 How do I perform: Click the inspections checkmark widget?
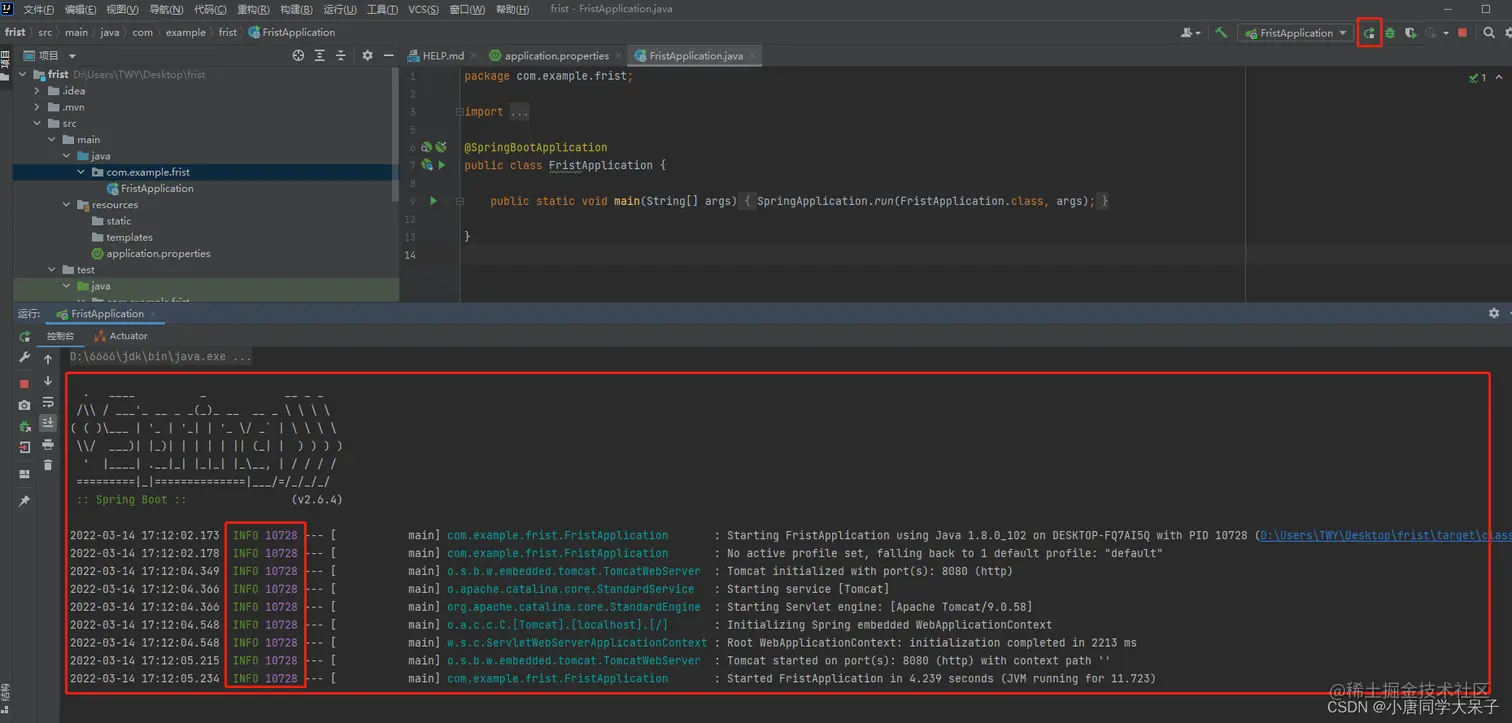(x=1477, y=77)
